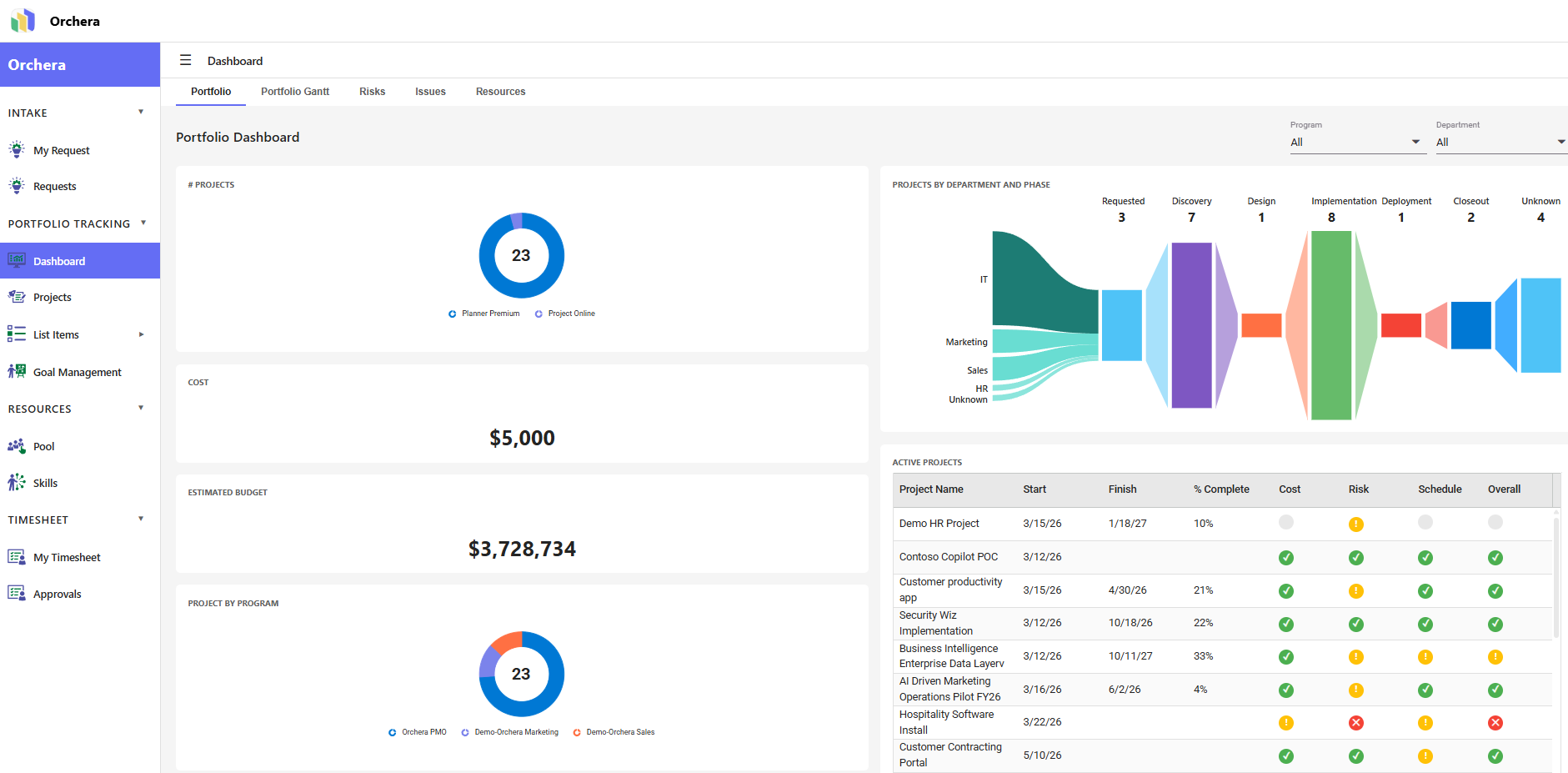Toggle Planner Premium legend item

[484, 314]
